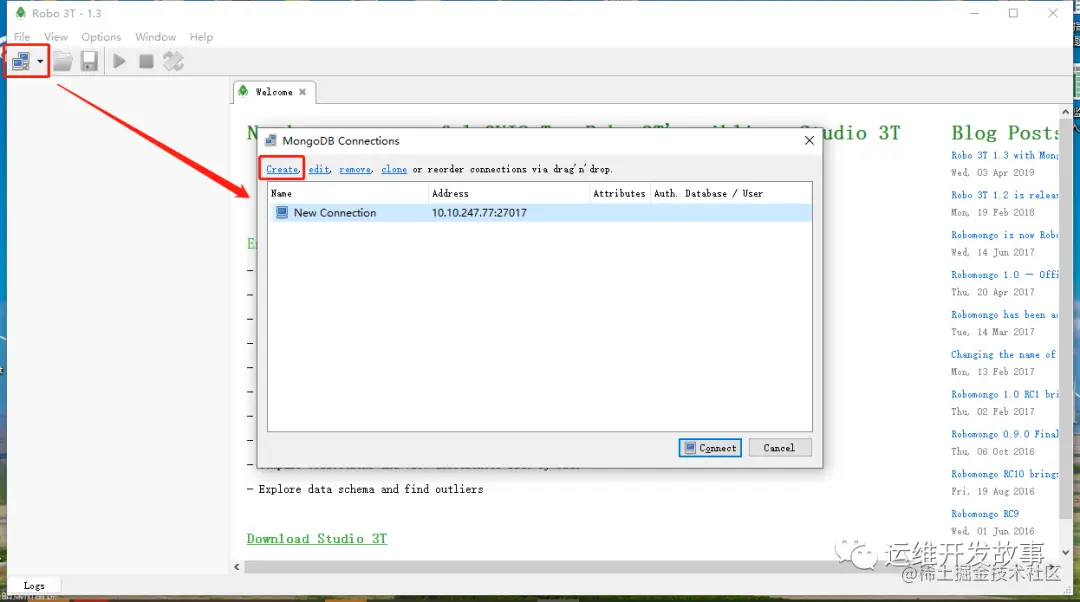Maximize the Robo 3T window
The height and width of the screenshot is (602, 1080).
tap(1013, 13)
